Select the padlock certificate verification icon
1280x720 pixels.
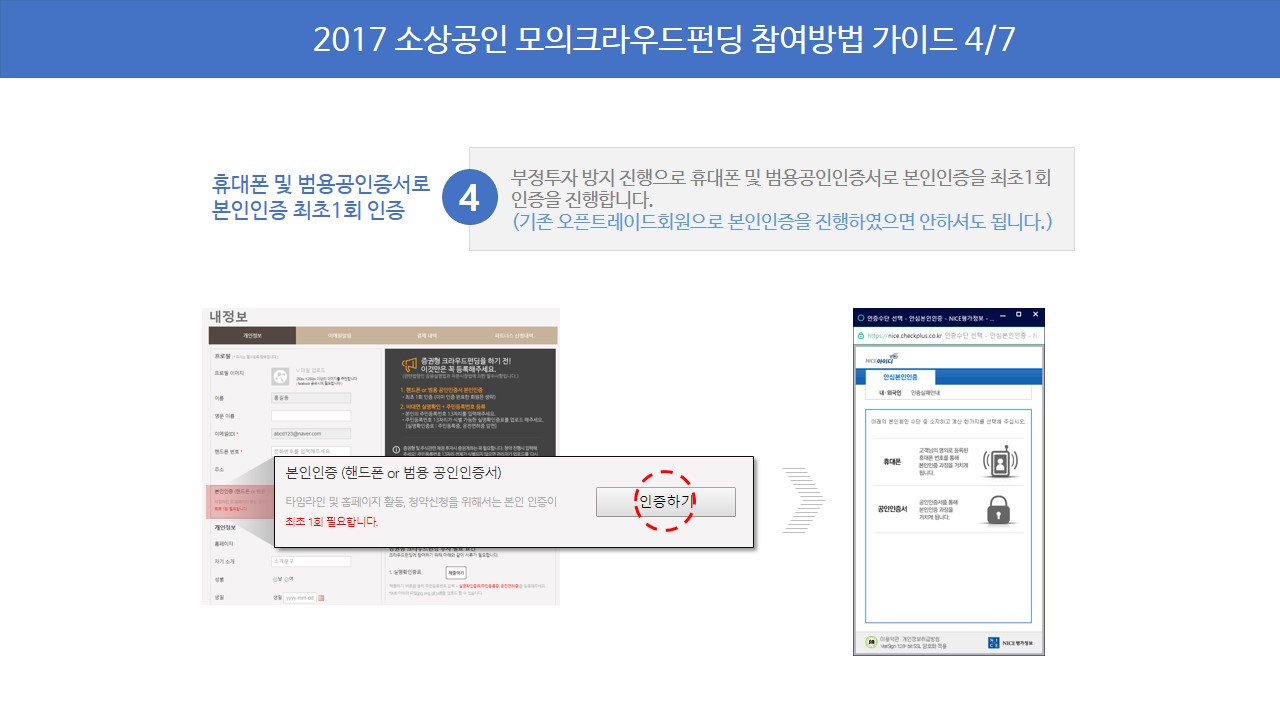tap(996, 508)
